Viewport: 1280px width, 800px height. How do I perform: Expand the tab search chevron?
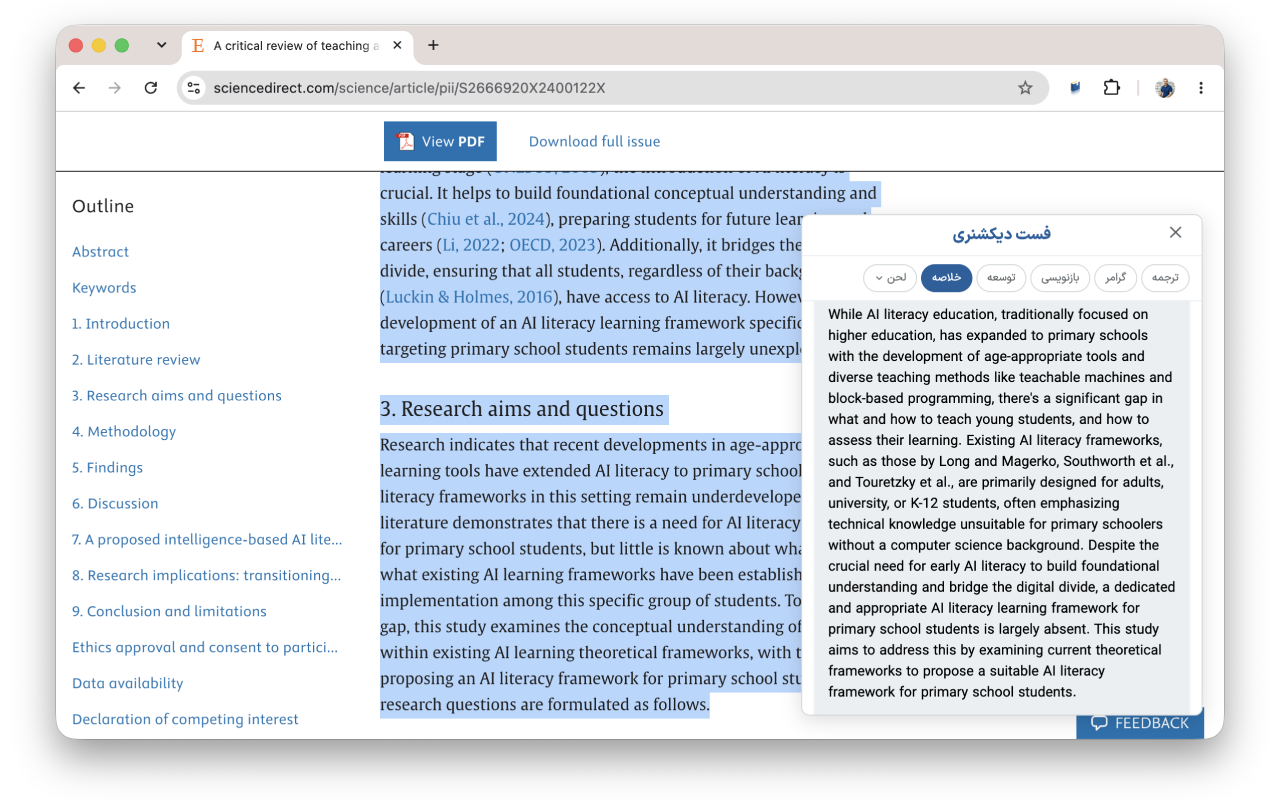tap(161, 45)
